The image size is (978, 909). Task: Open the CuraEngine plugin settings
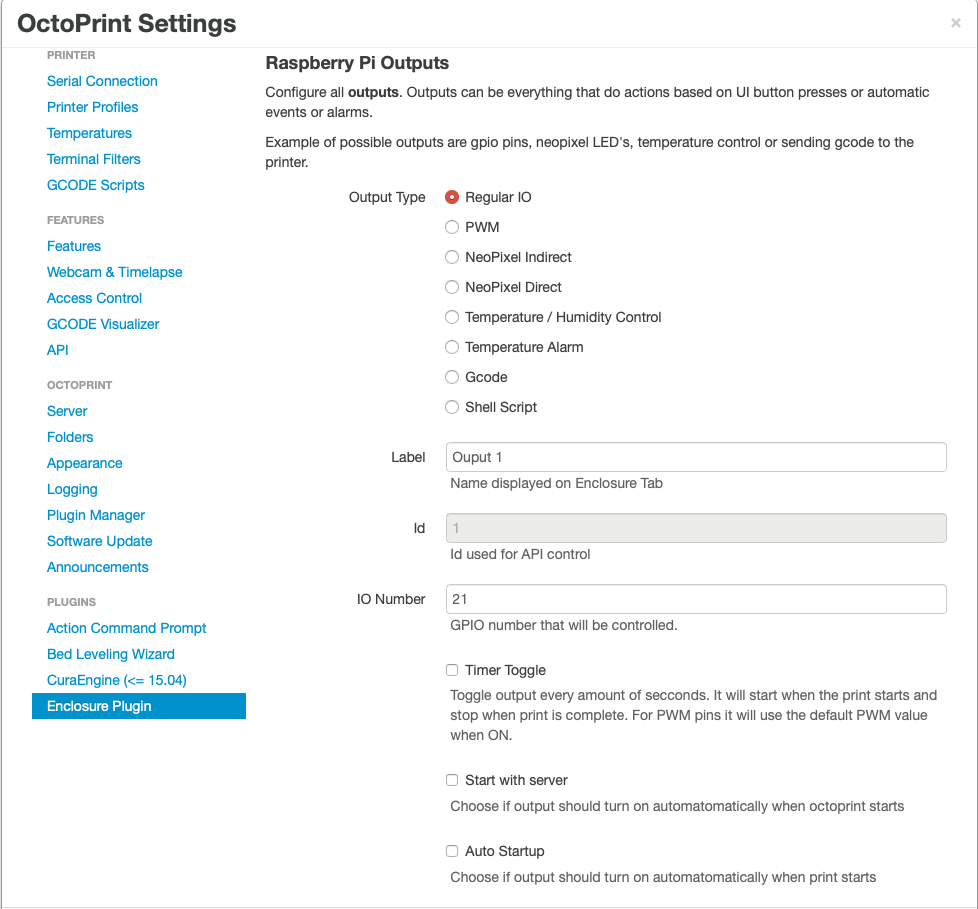coord(117,680)
